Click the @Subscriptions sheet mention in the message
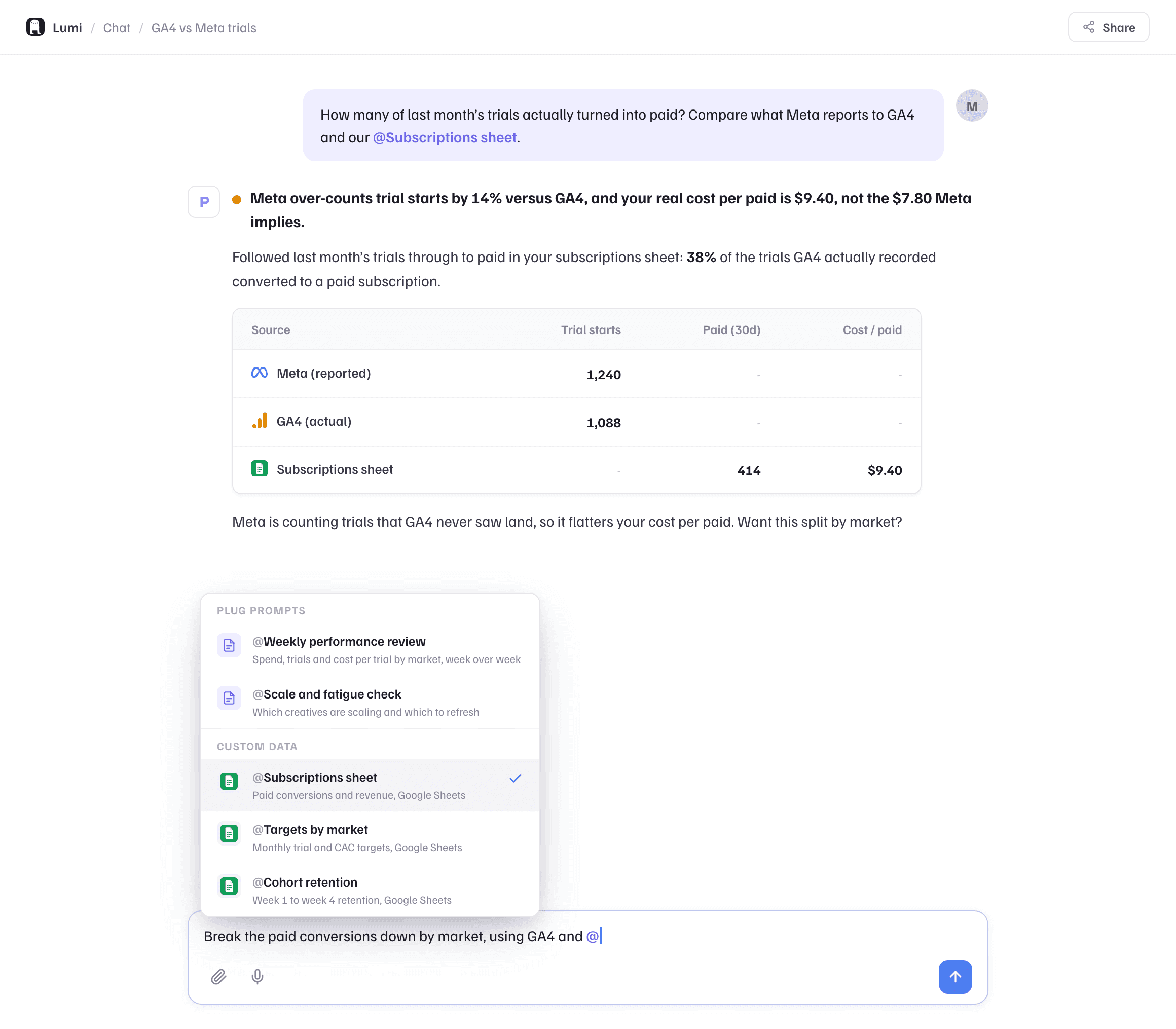This screenshot has height=1029, width=1176. (x=445, y=137)
